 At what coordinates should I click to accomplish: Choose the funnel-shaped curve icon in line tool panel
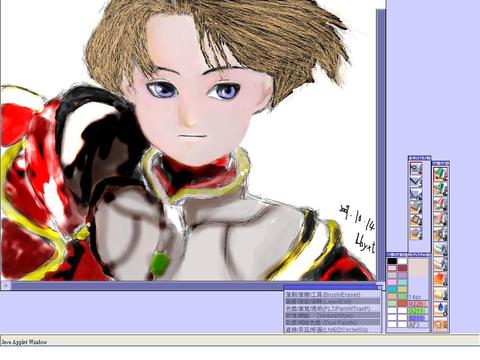[x=416, y=194]
